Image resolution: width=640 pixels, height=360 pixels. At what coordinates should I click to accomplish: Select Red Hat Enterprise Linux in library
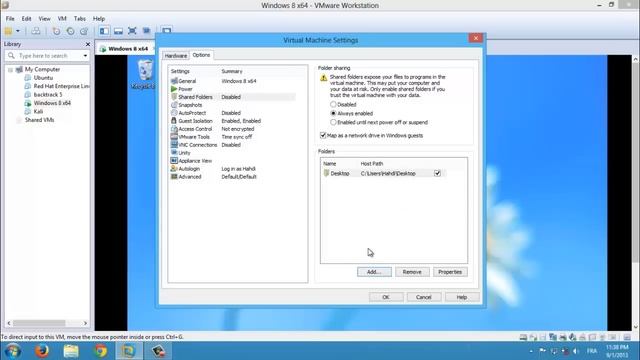click(61, 86)
